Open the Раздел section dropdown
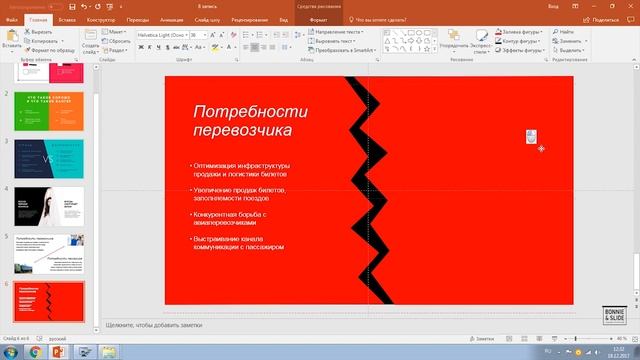 [x=115, y=50]
